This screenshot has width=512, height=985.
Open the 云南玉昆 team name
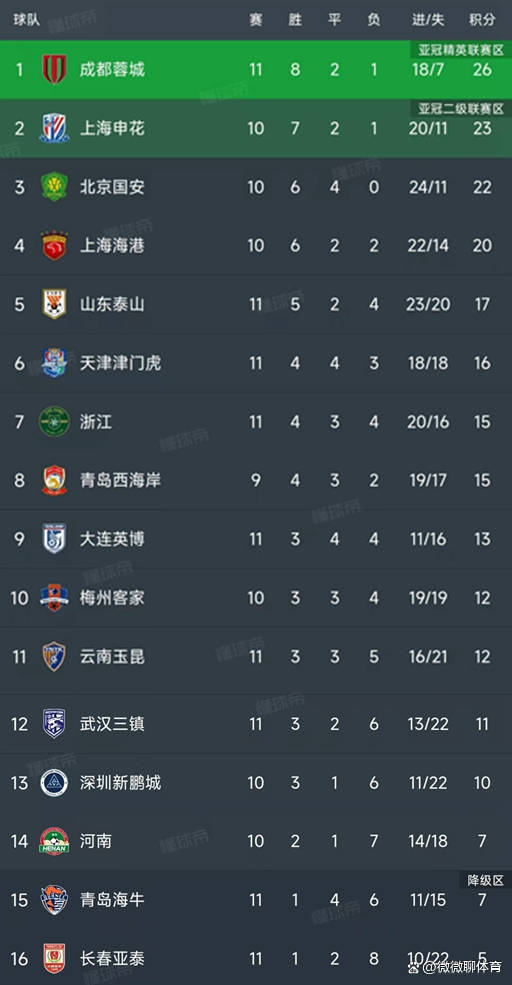(112, 657)
